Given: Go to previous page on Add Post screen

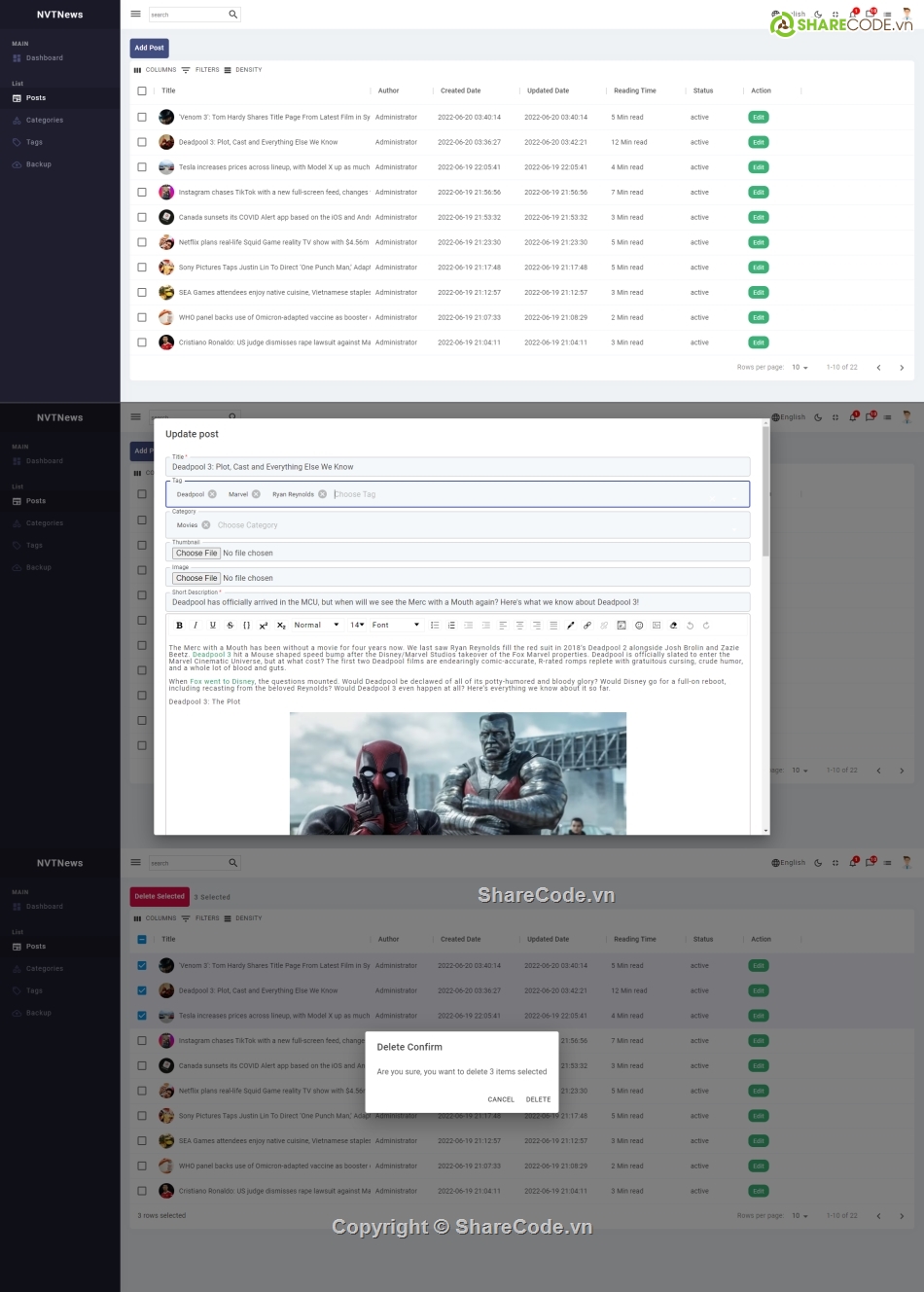Looking at the screenshot, I should (x=878, y=368).
